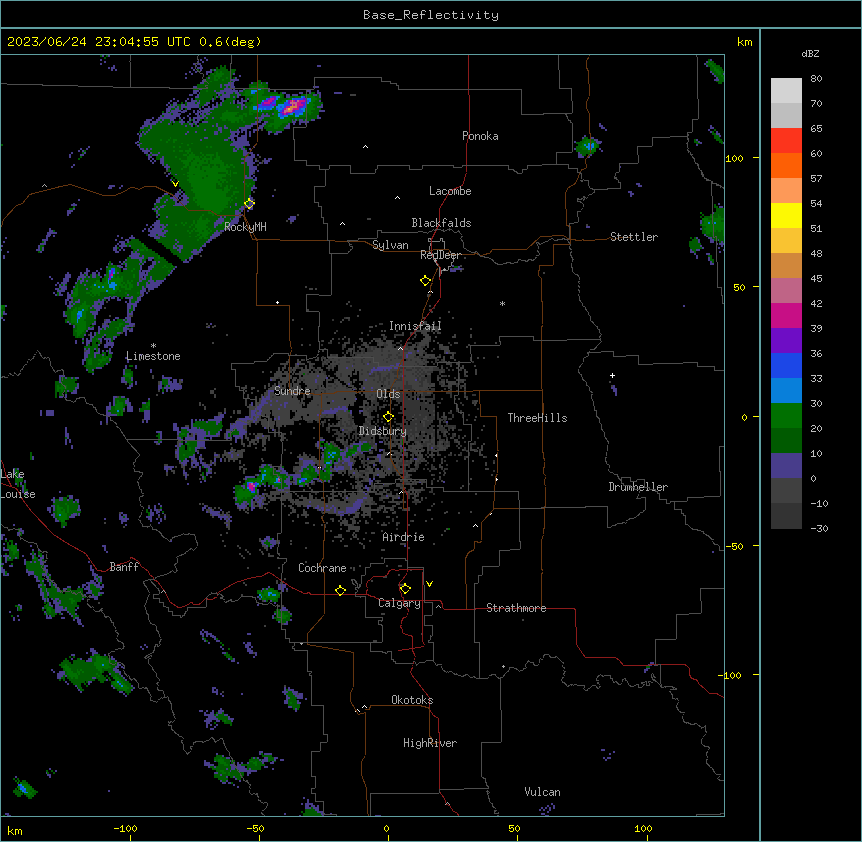The height and width of the screenshot is (842, 862).
Task: Click the Drumheller label
Action: point(638,487)
